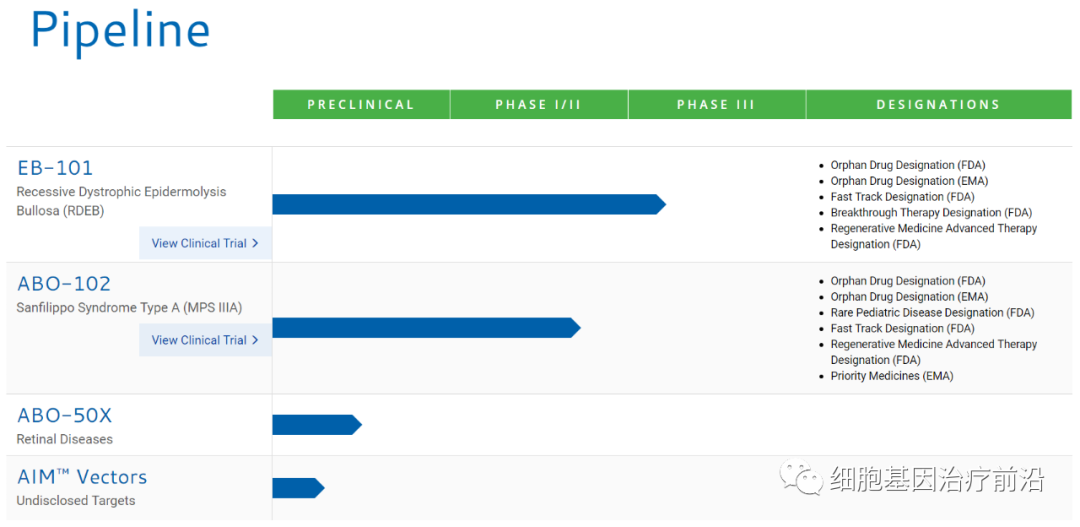Click chevron arrow on EB-101 View Clinical Trial
This screenshot has width=1080, height=527.
coord(256,243)
